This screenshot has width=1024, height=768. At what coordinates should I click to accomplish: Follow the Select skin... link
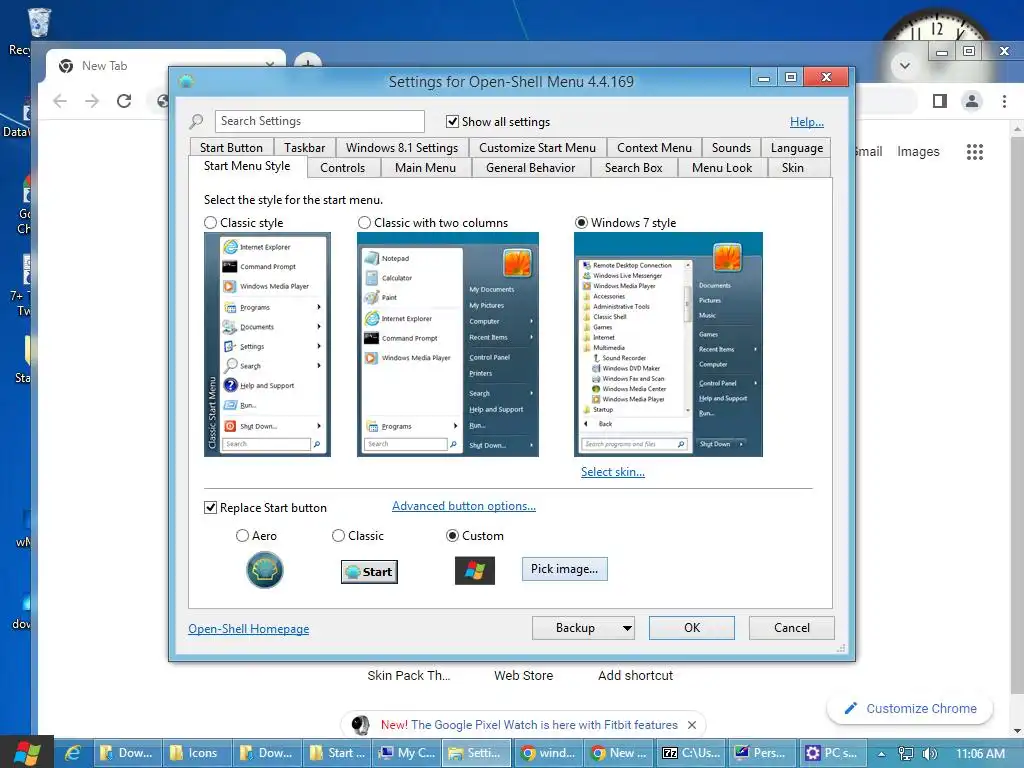613,472
